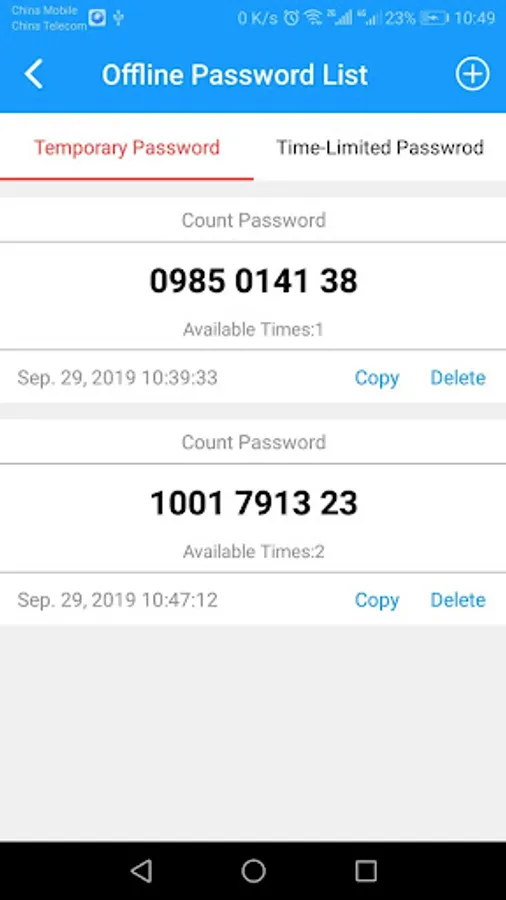The image size is (506, 900).
Task: Switch to Time-Limited Password tab
Action: point(380,148)
